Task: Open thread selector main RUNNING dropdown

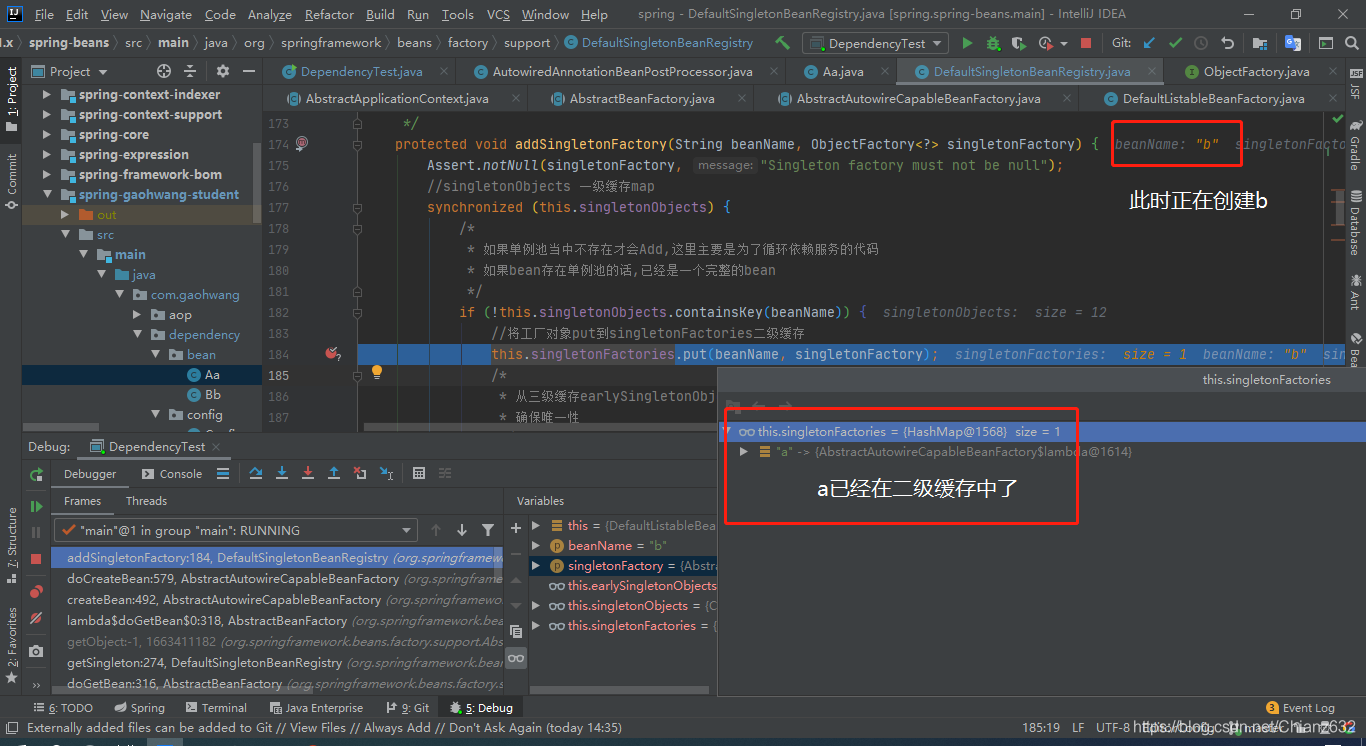Action: click(x=236, y=530)
